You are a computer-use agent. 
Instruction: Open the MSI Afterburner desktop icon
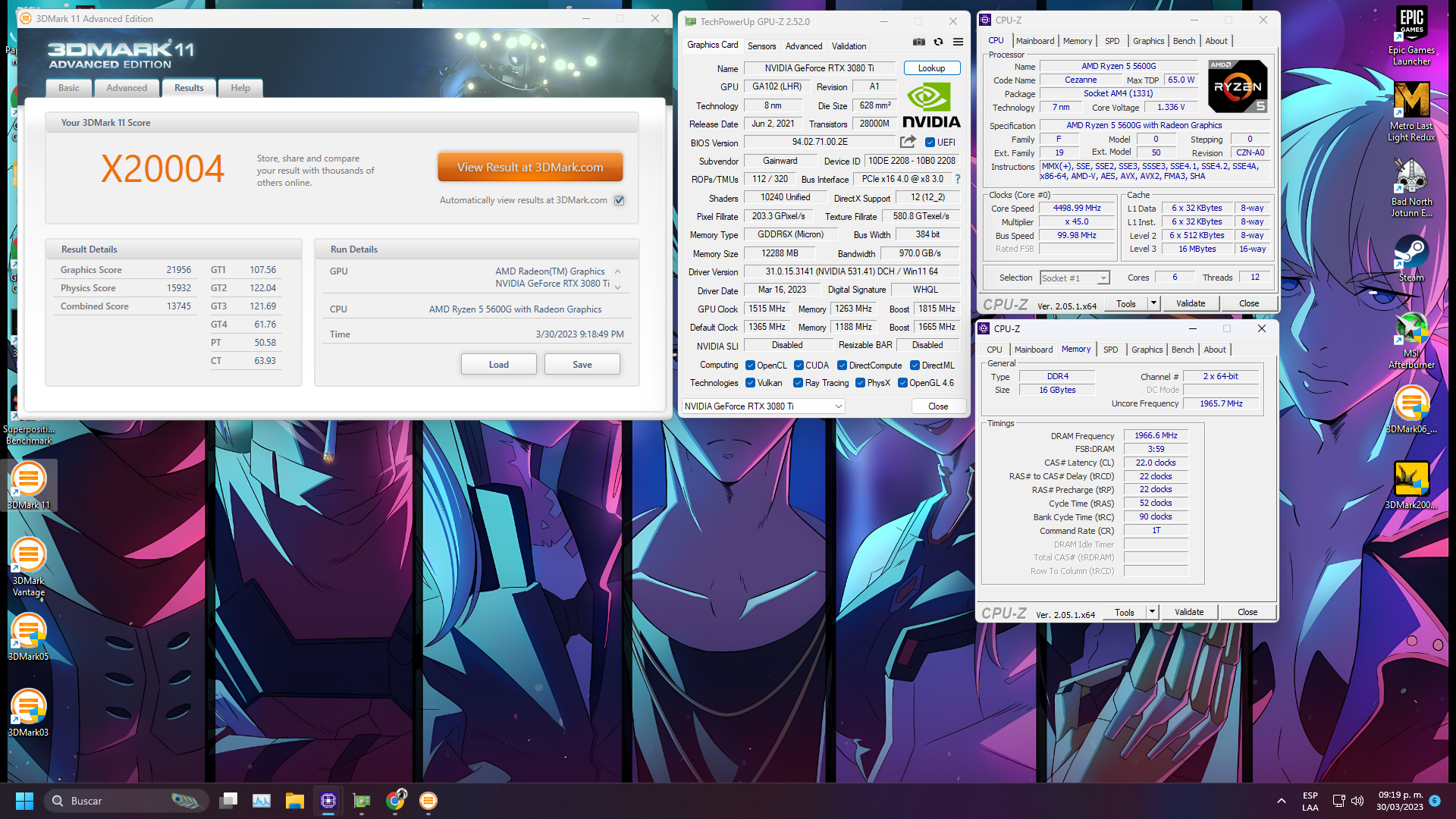pyautogui.click(x=1411, y=340)
